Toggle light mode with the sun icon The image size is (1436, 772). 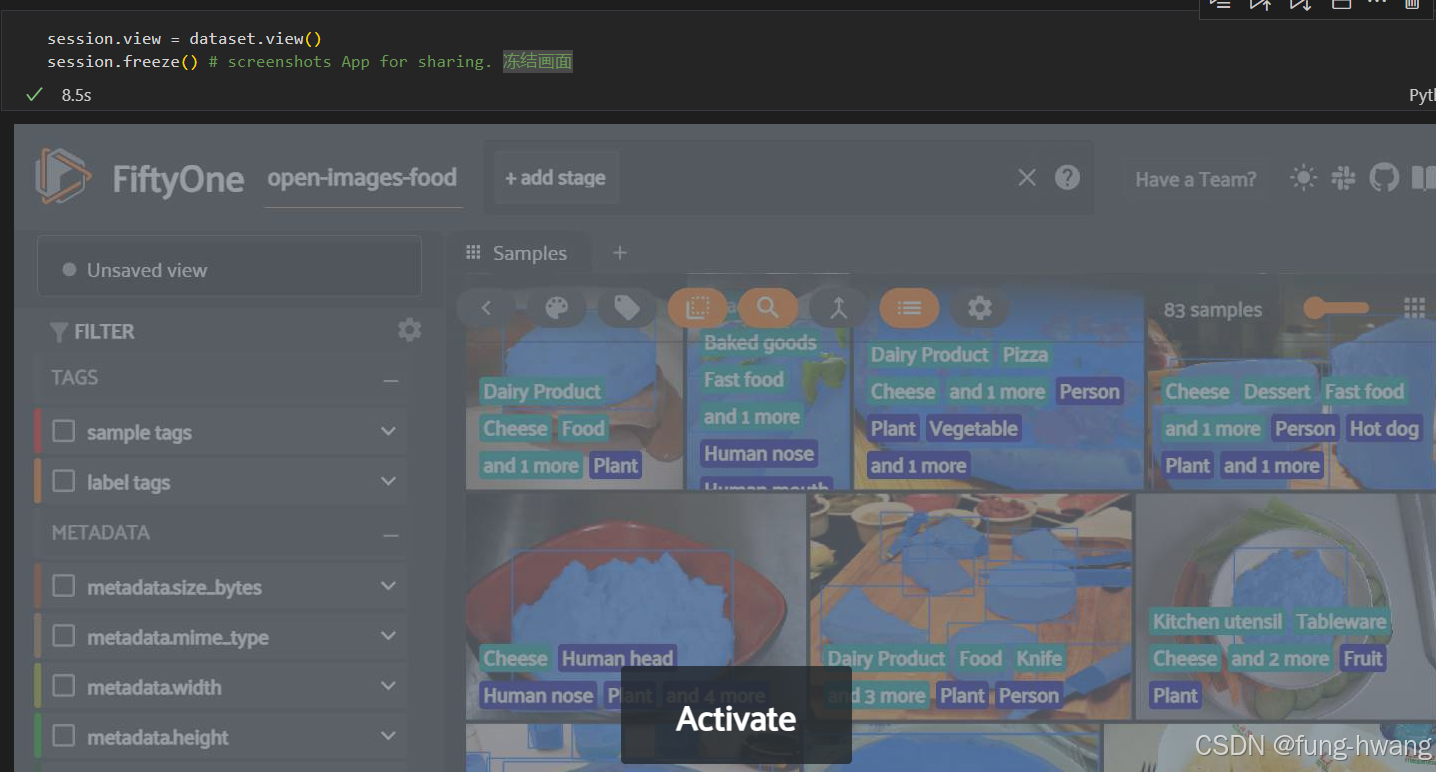tap(1303, 177)
